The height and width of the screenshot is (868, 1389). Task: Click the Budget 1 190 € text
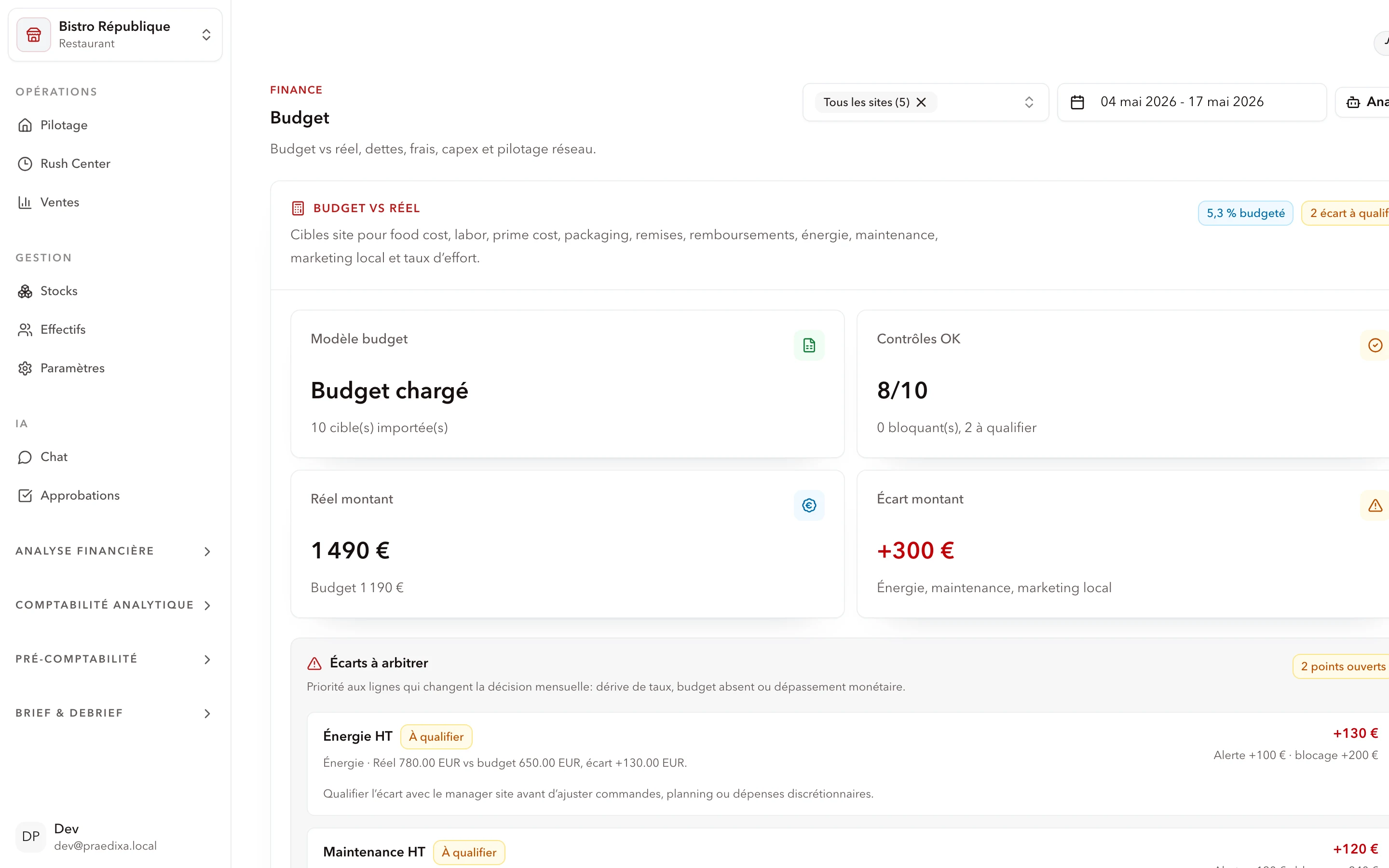(357, 588)
